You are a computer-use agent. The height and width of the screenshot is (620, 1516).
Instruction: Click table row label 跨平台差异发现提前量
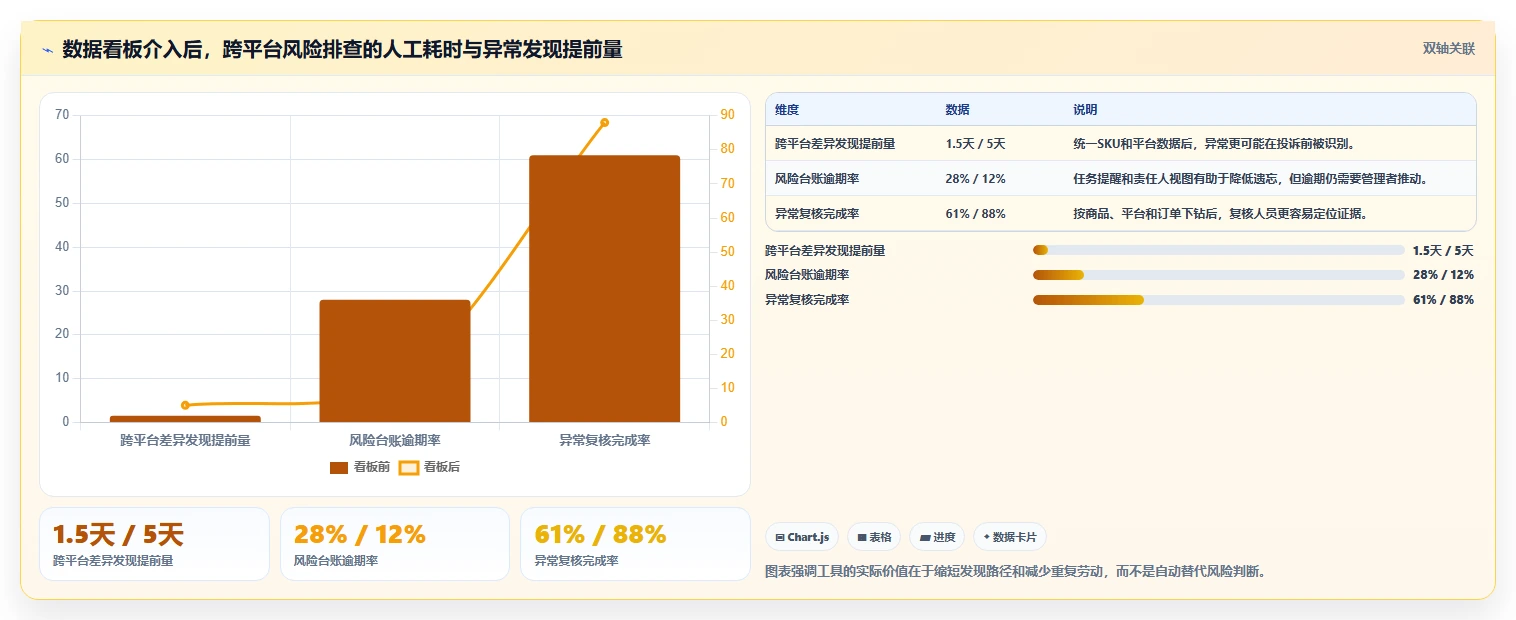click(x=835, y=144)
